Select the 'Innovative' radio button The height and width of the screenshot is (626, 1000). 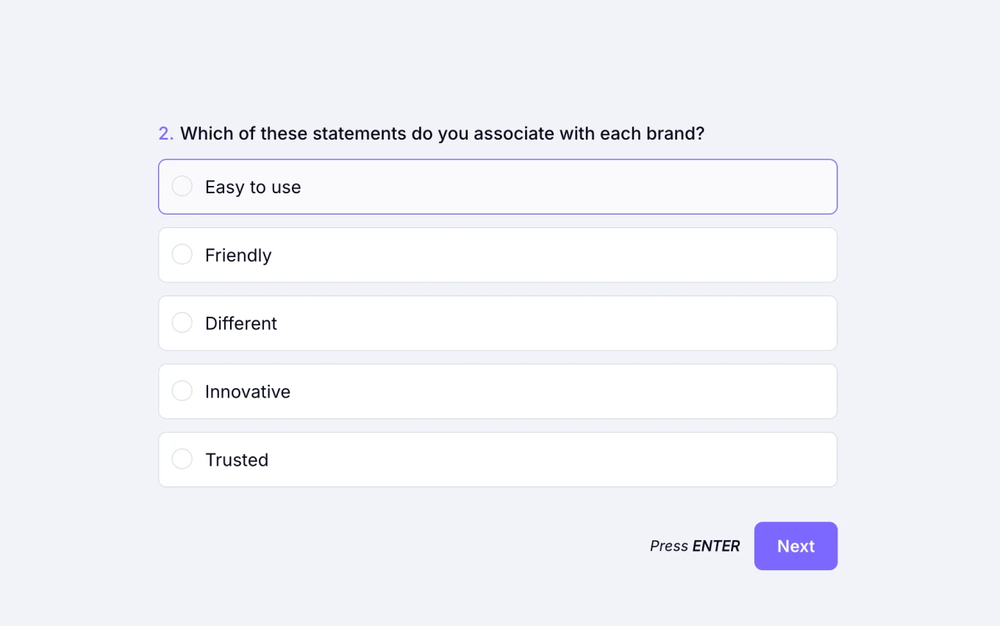click(182, 390)
